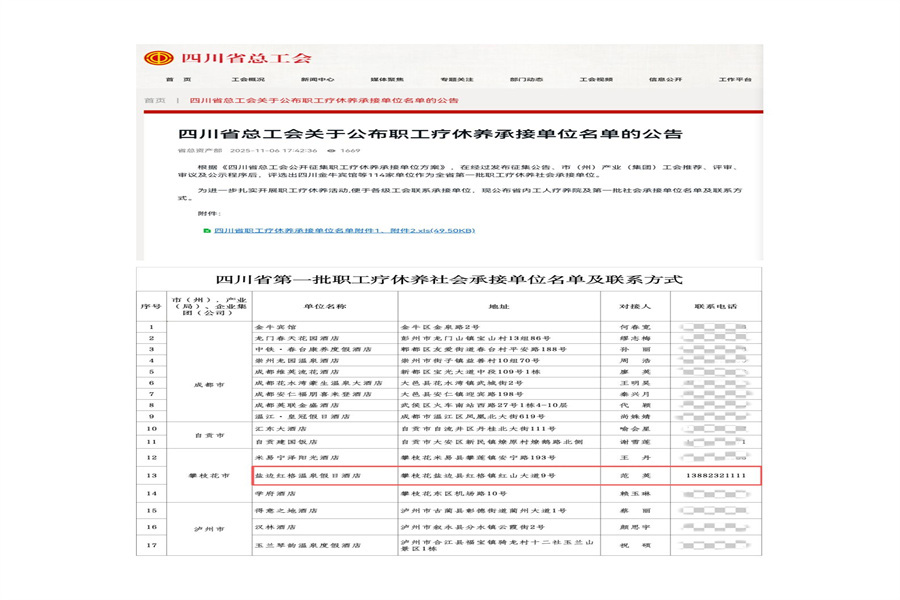Open the 首页 navigation item
Viewport: 900px width, 600px height.
tap(179, 79)
